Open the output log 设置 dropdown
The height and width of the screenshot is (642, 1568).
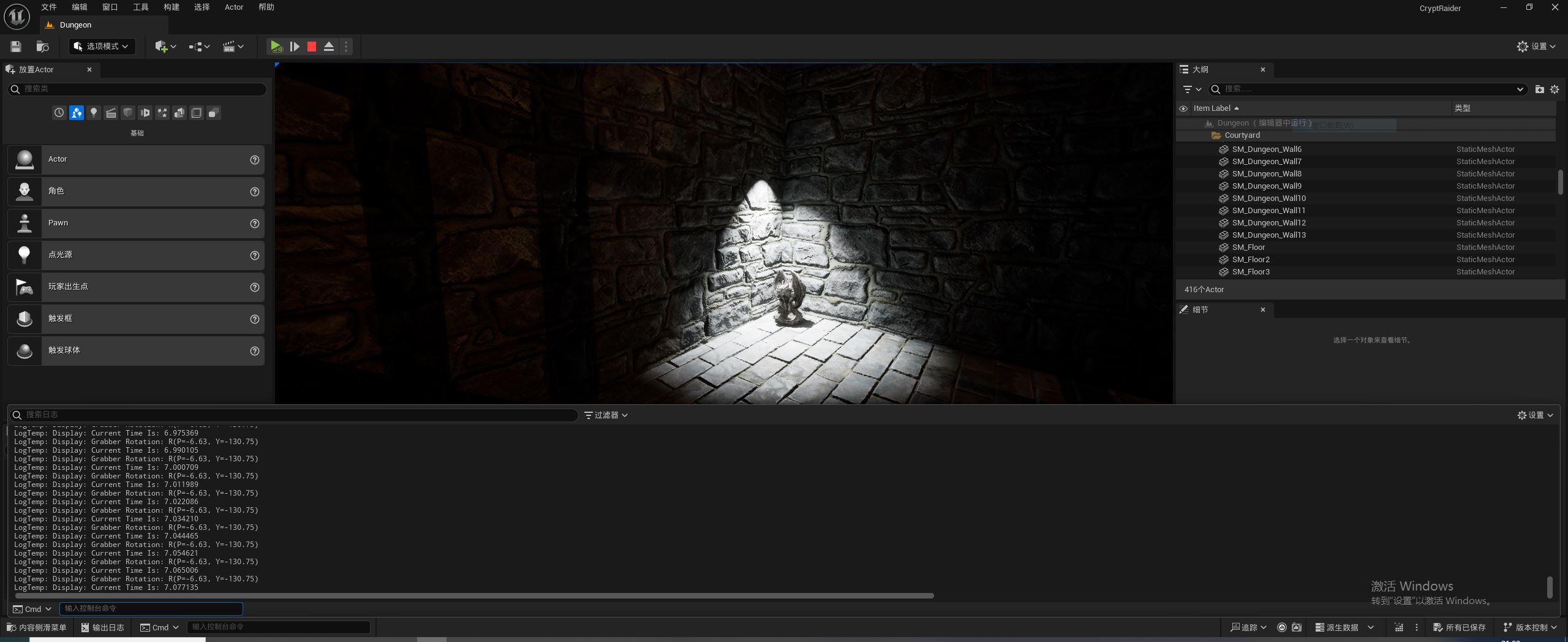(x=1535, y=415)
